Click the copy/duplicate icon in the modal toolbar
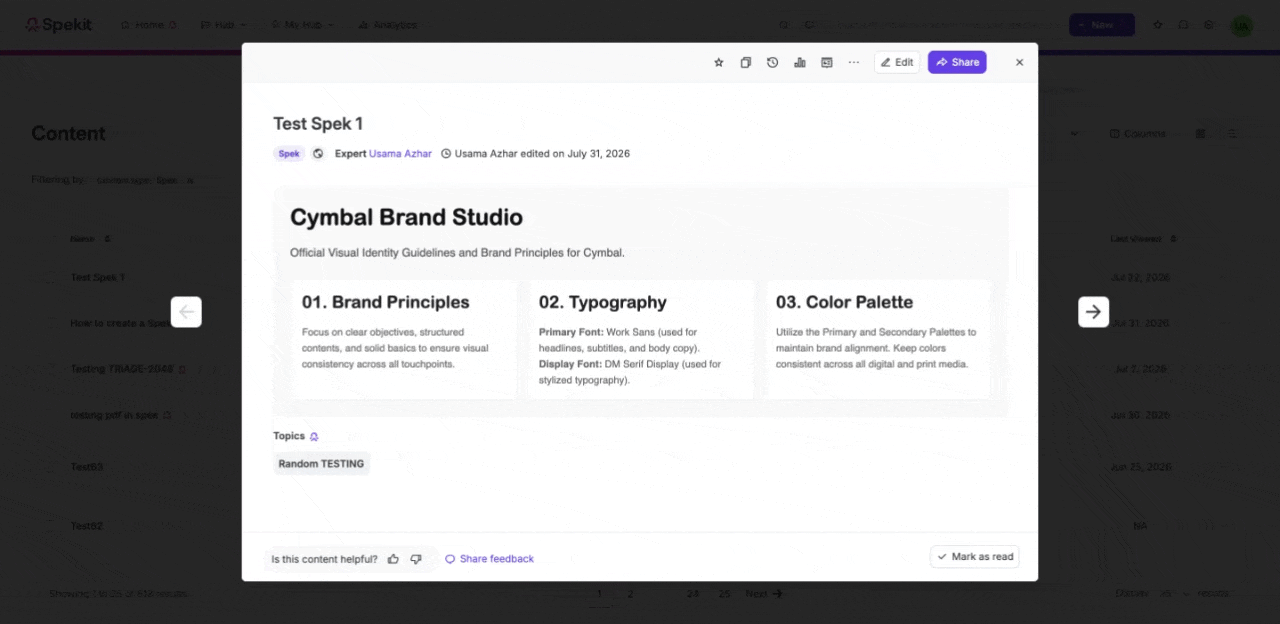 pyautogui.click(x=745, y=62)
